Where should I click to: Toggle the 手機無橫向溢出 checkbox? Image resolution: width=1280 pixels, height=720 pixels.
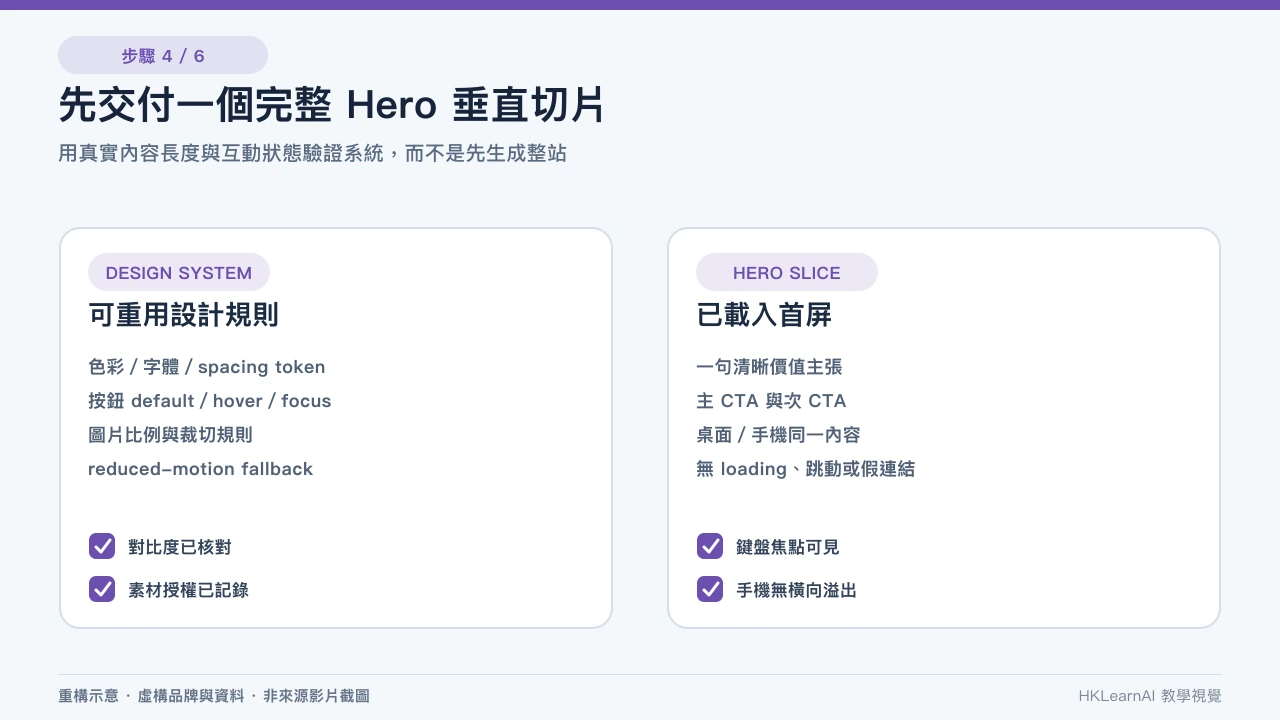(x=710, y=589)
